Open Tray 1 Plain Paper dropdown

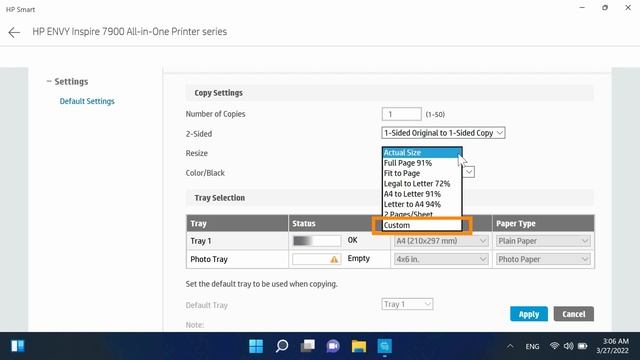[543, 241]
